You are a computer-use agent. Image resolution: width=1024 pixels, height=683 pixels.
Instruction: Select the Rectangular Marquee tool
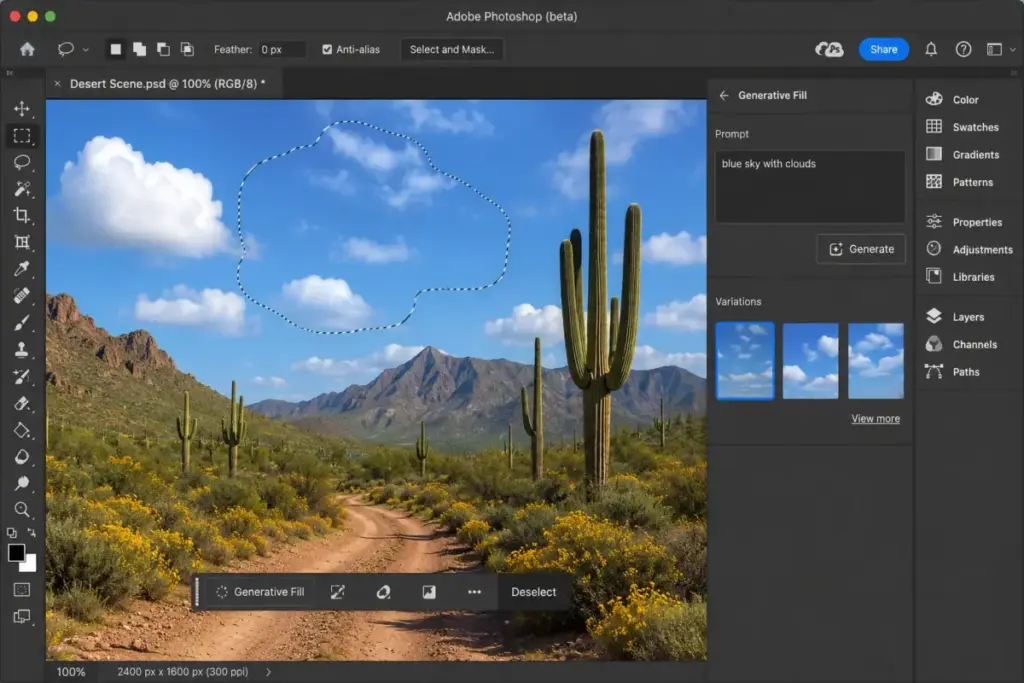(22, 136)
